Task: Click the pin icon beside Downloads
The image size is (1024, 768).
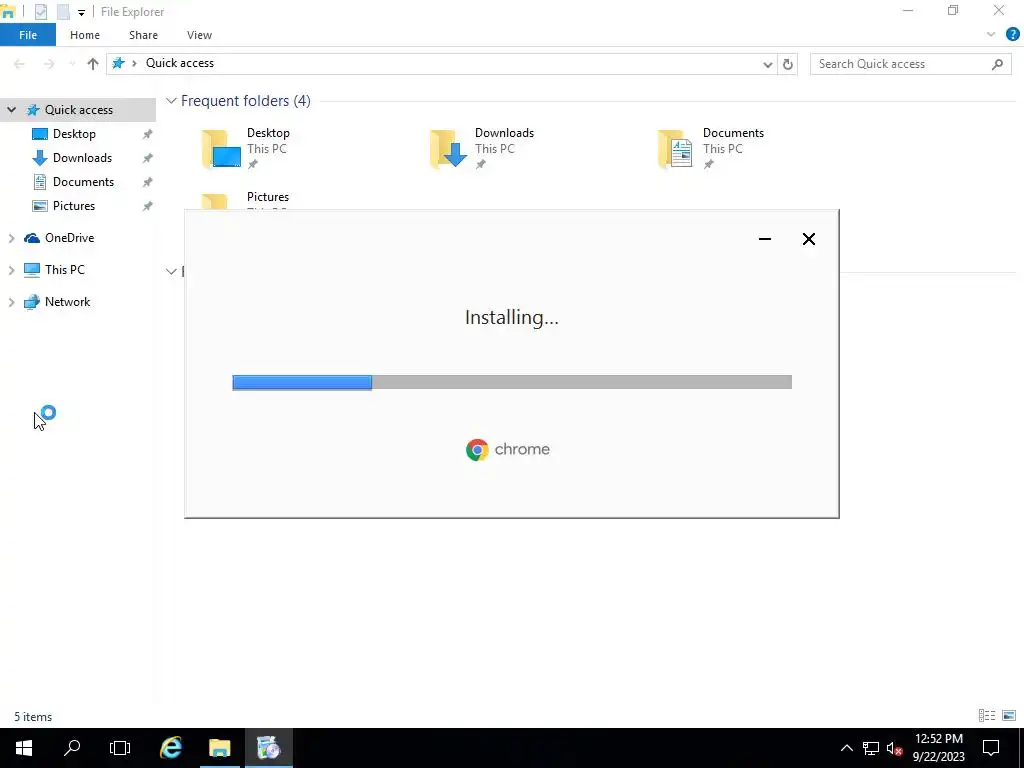Action: click(x=148, y=158)
